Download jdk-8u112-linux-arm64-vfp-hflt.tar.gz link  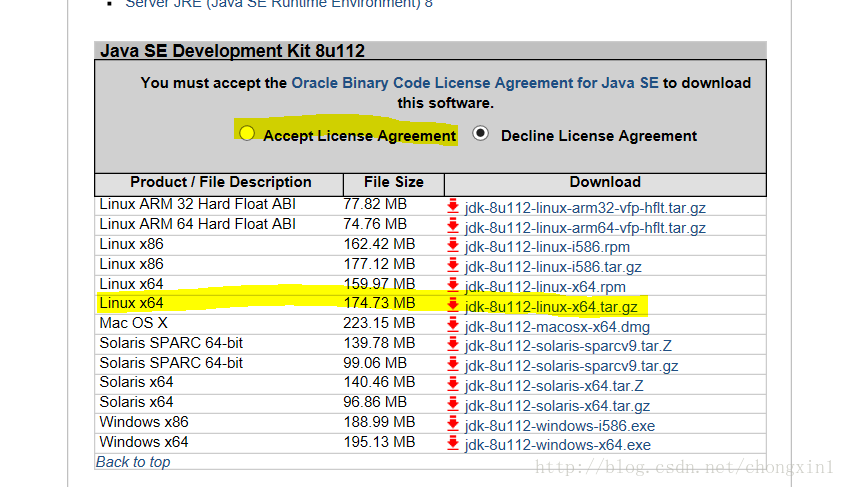coord(585,228)
